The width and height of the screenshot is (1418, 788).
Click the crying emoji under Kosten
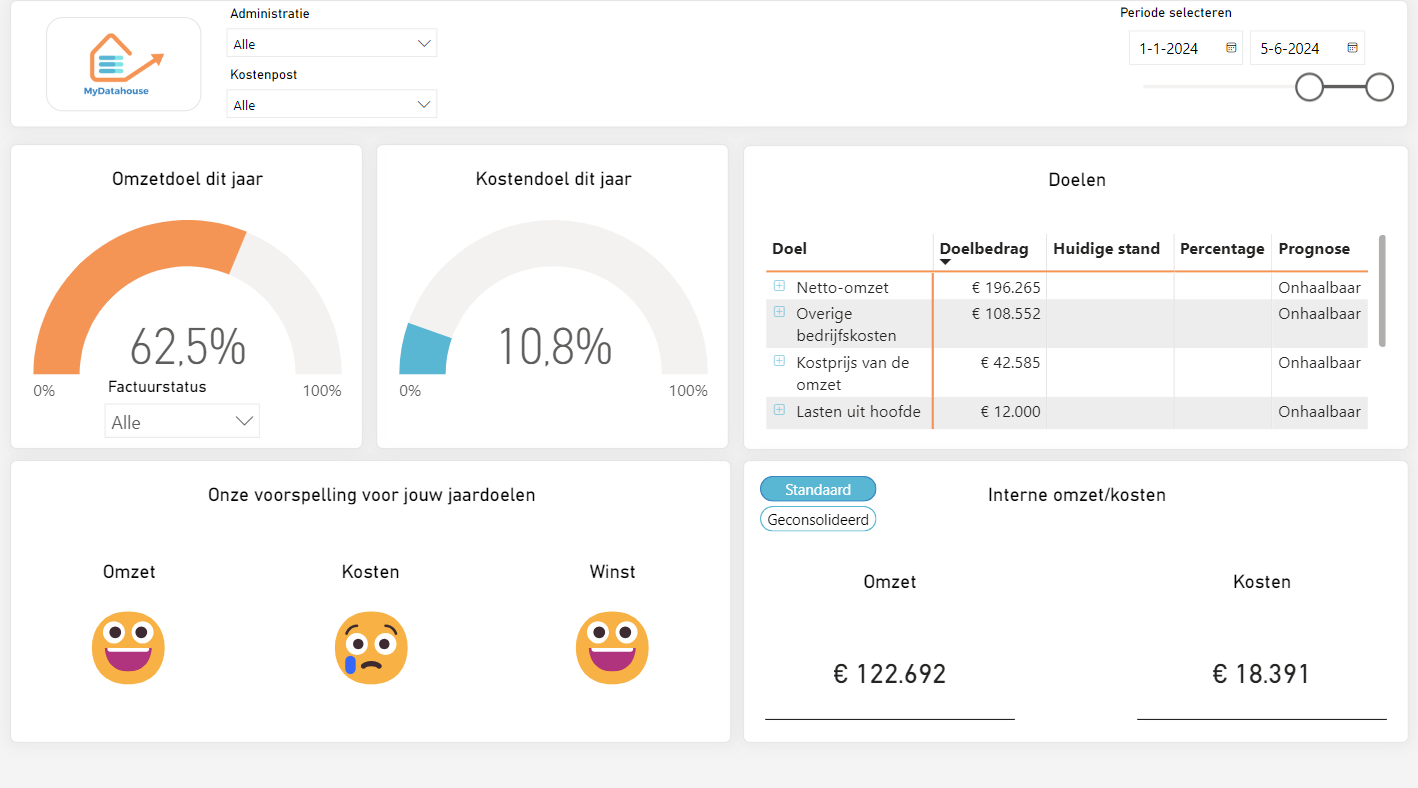pyautogui.click(x=371, y=648)
